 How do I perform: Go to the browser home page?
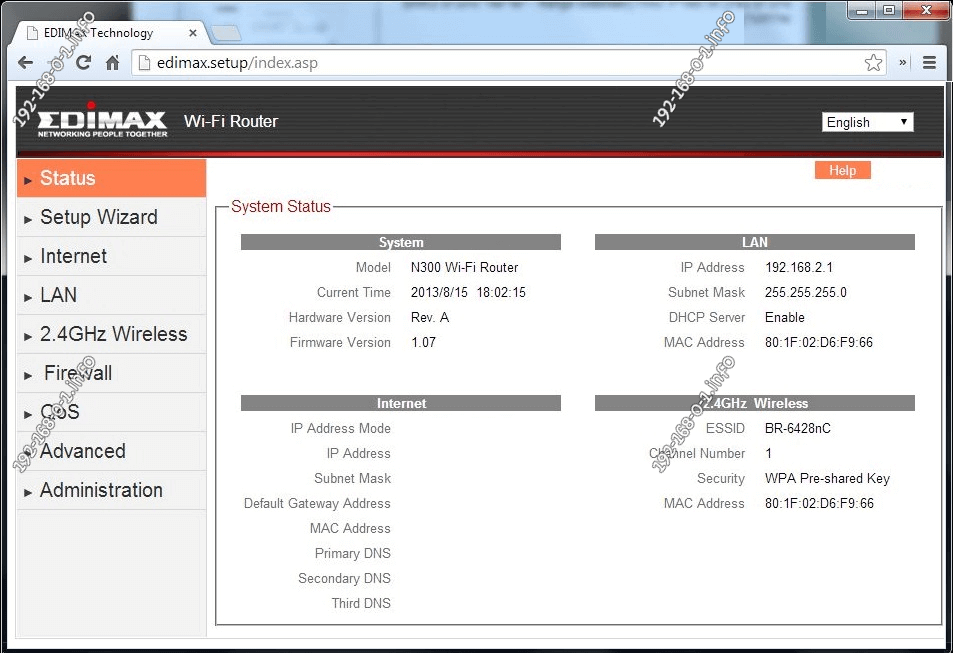[x=112, y=62]
